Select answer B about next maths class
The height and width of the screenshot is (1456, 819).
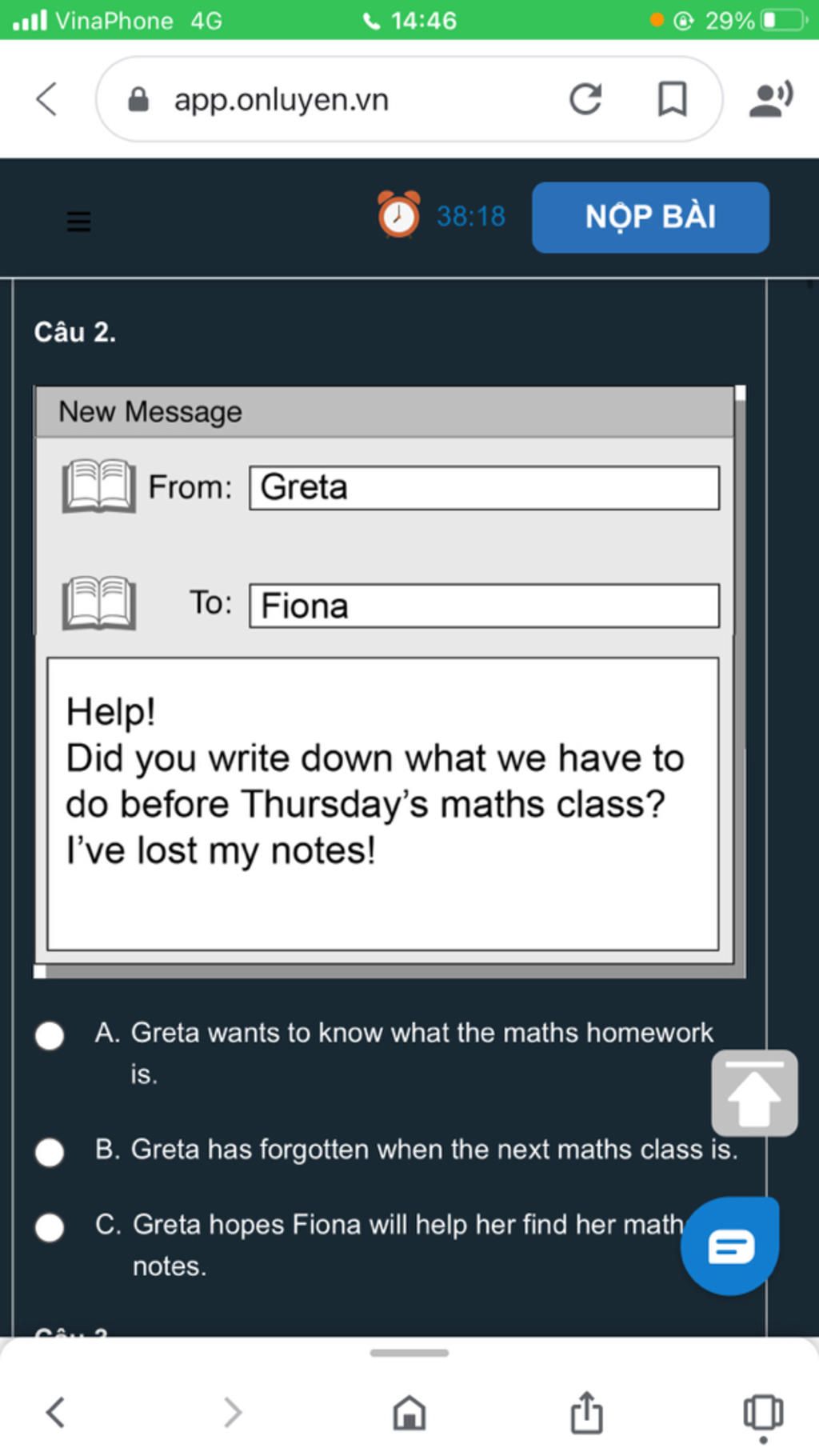click(x=50, y=1152)
